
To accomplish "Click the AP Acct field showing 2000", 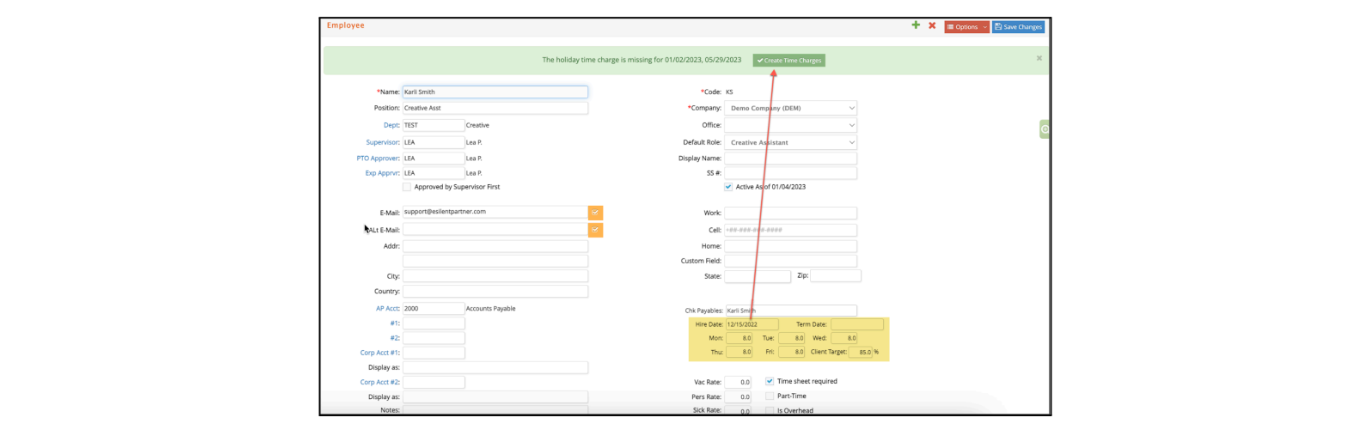I will [x=433, y=309].
